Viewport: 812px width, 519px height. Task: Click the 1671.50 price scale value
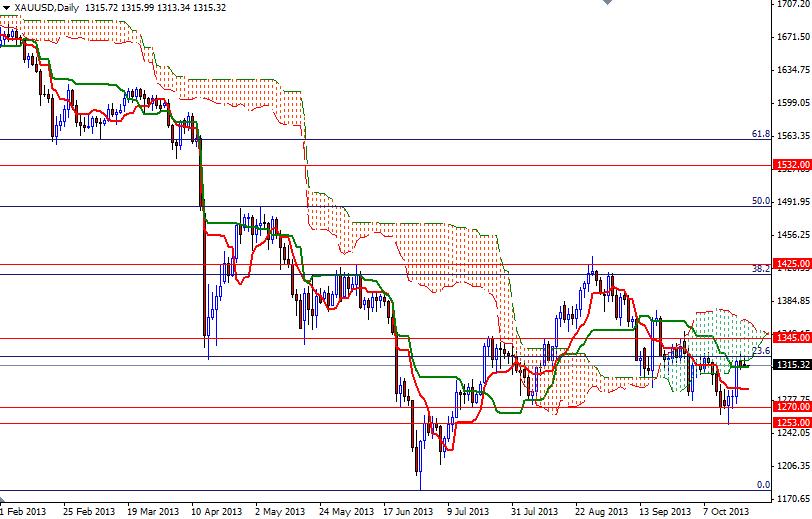793,37
